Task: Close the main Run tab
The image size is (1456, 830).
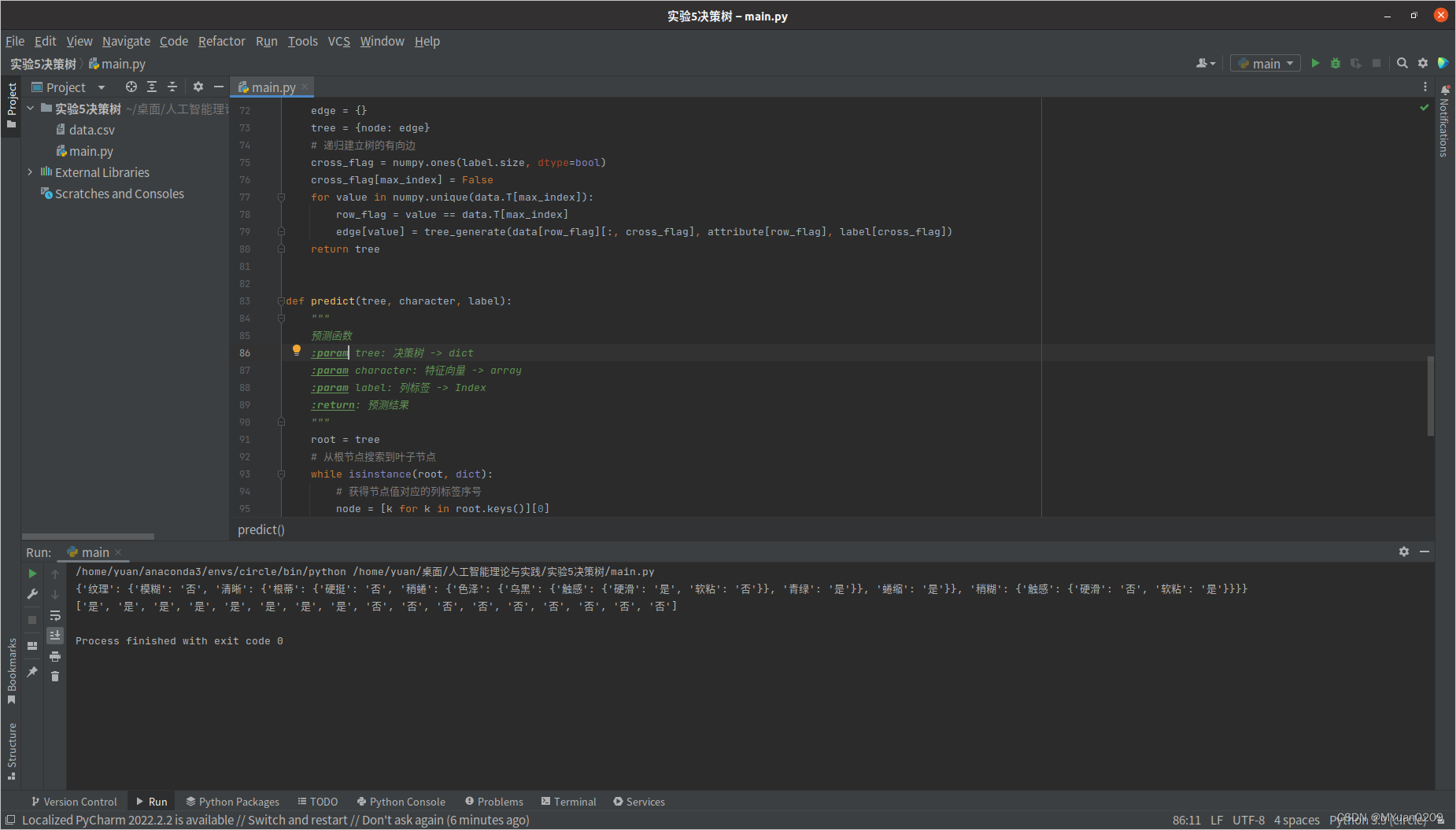Action: point(118,552)
